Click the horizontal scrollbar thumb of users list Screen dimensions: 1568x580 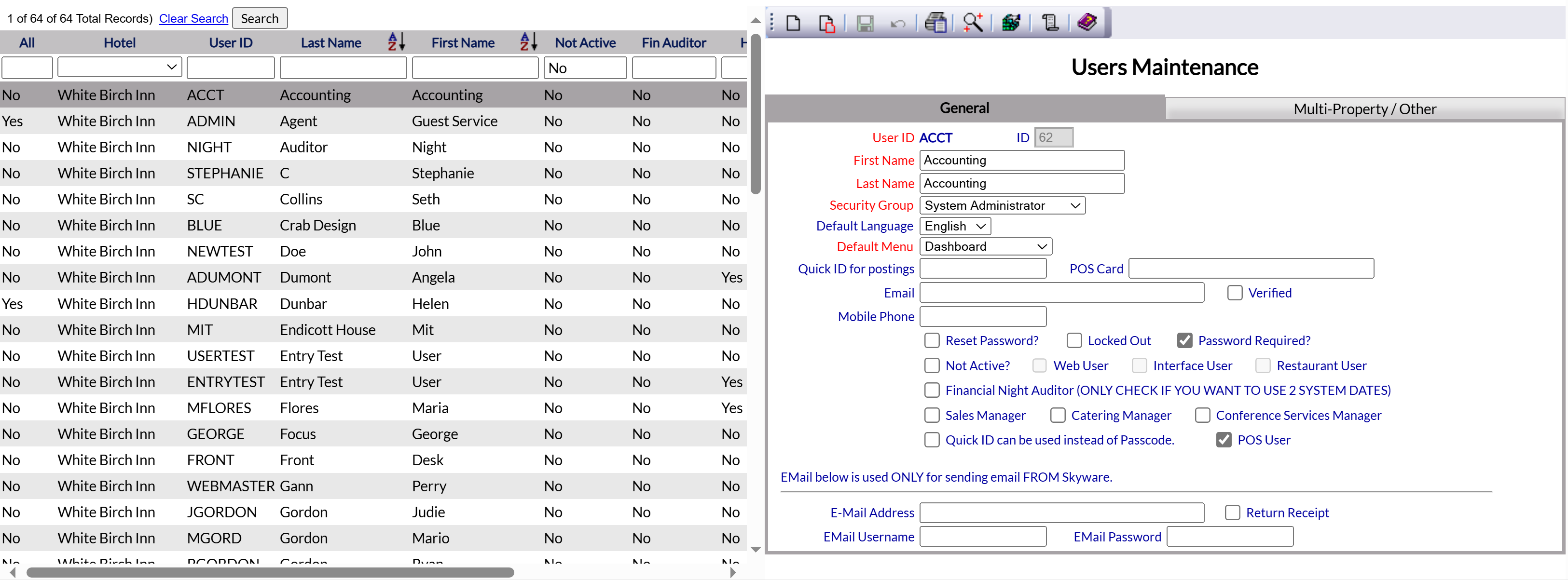[x=270, y=572]
